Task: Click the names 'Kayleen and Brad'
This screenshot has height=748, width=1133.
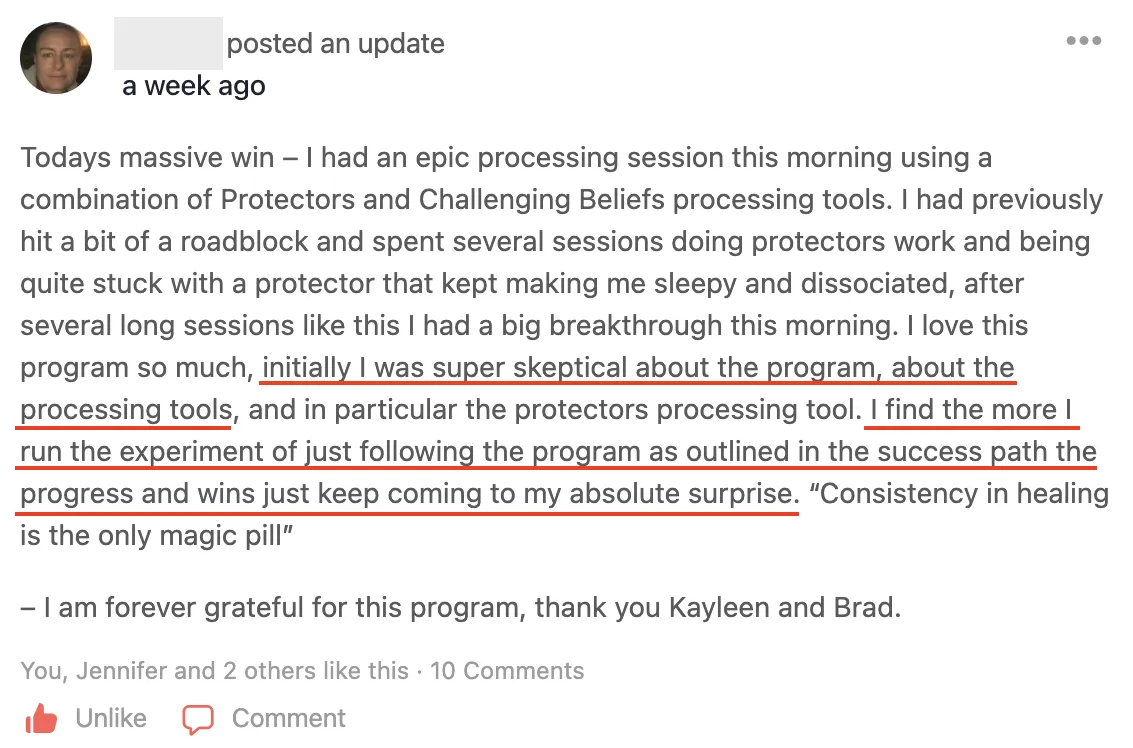Action: pos(784,608)
